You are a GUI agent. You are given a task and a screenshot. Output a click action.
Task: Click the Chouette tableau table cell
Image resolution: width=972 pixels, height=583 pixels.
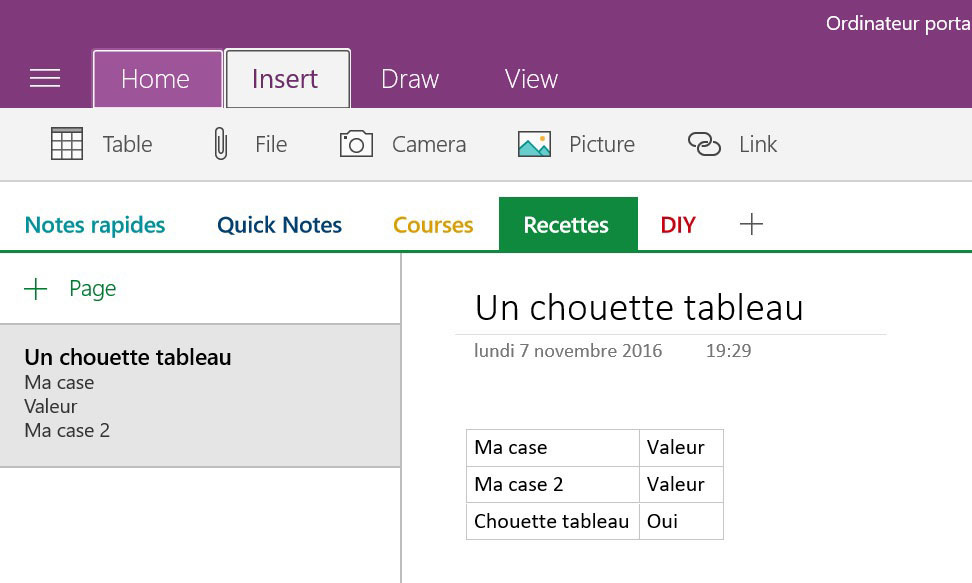(552, 521)
